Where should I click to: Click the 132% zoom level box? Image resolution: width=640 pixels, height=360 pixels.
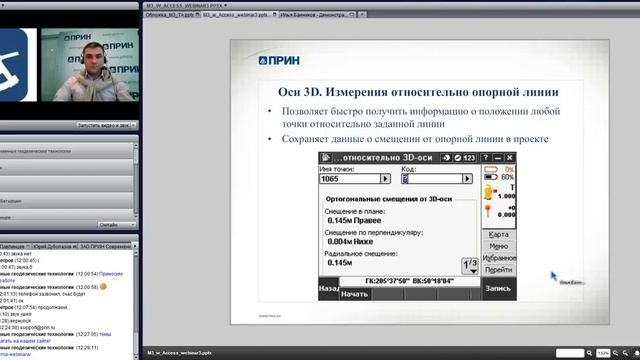pyautogui.click(x=603, y=353)
